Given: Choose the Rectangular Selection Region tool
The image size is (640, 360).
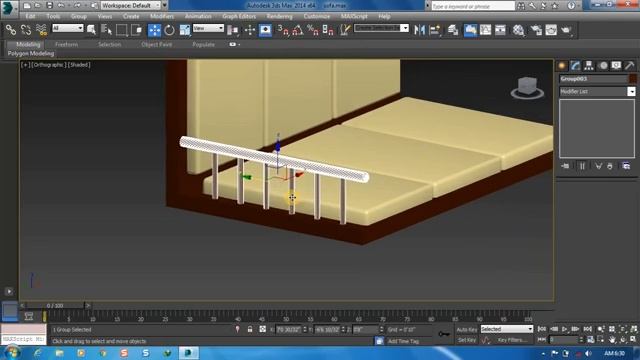Looking at the screenshot, I should 122,30.
